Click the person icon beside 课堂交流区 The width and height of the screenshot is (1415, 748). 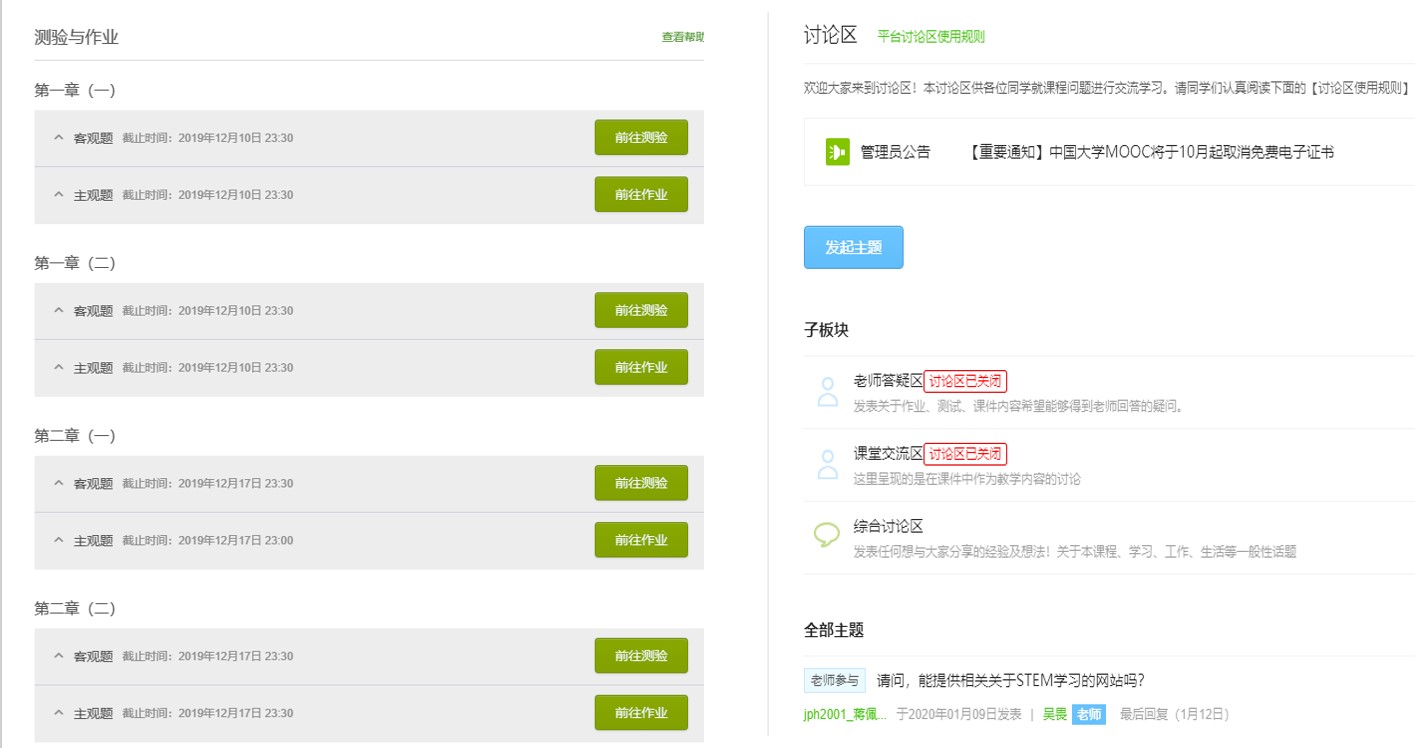[x=827, y=465]
